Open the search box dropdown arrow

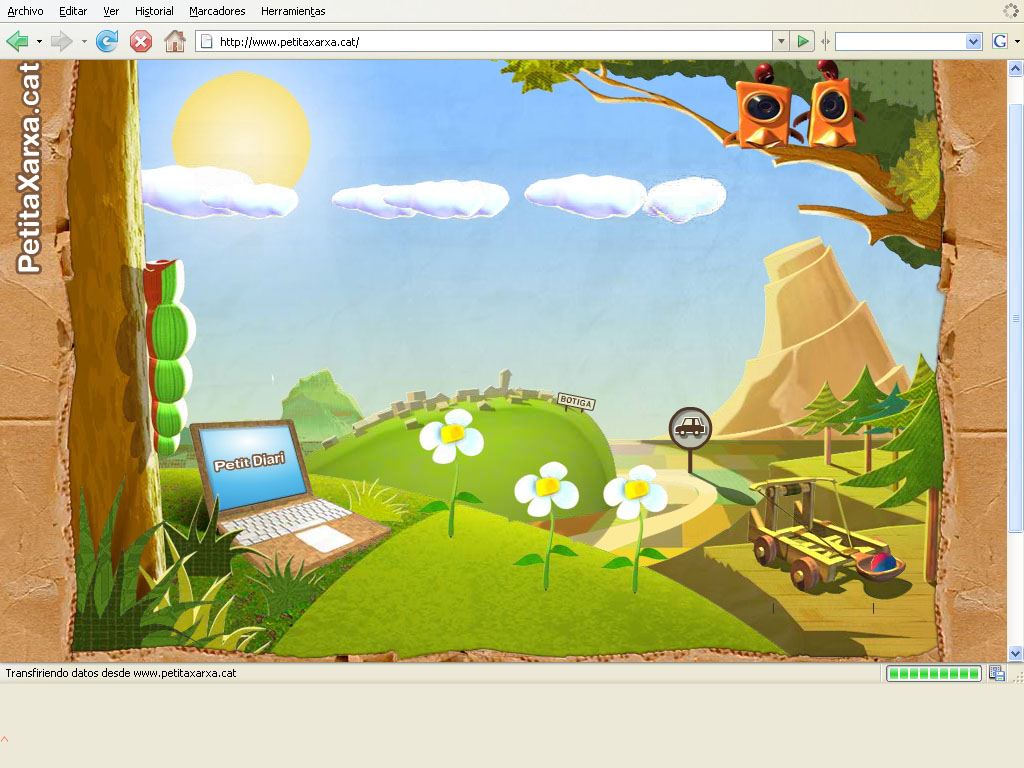pos(973,41)
